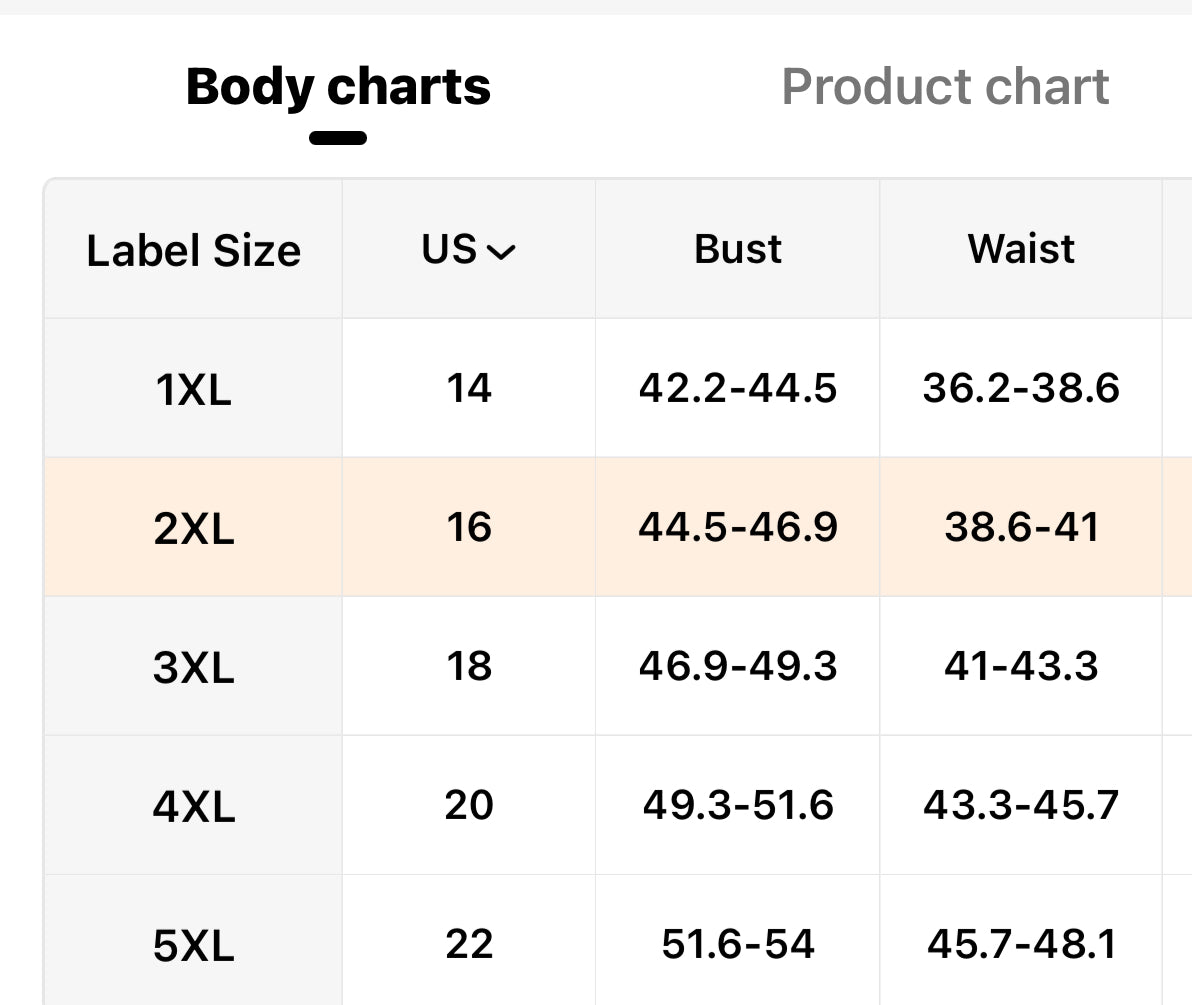Click the Waist column header
Viewport: 1192px width, 1005px height.
click(1021, 249)
